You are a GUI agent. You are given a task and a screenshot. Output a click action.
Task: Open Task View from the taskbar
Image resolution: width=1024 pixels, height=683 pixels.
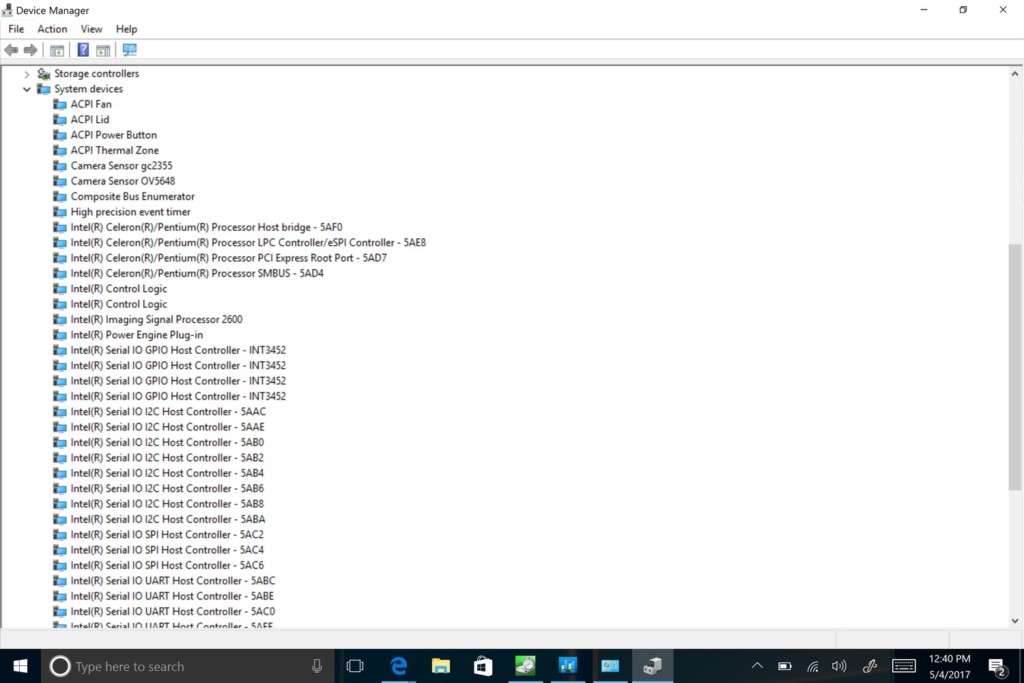(x=355, y=666)
